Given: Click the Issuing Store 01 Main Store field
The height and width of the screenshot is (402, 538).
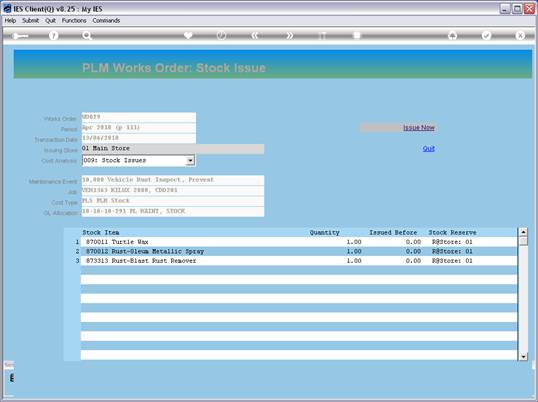Looking at the screenshot, I should [173, 149].
